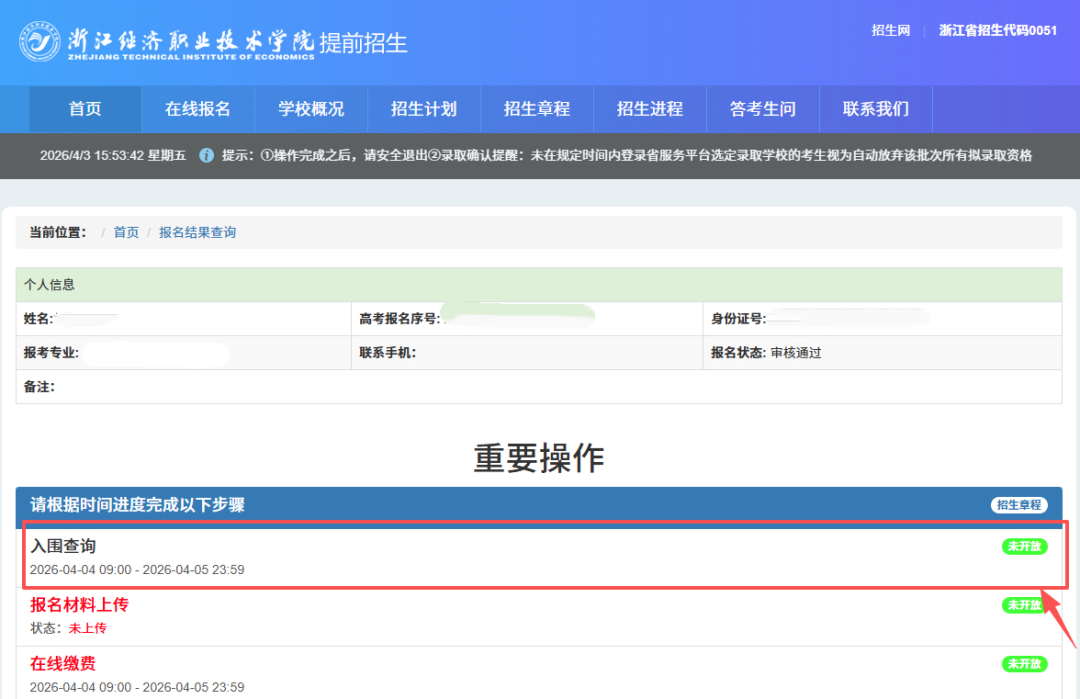The width and height of the screenshot is (1080, 699).
Task: Click the 未开放 badge beside 报名材料上传
Action: click(1023, 605)
